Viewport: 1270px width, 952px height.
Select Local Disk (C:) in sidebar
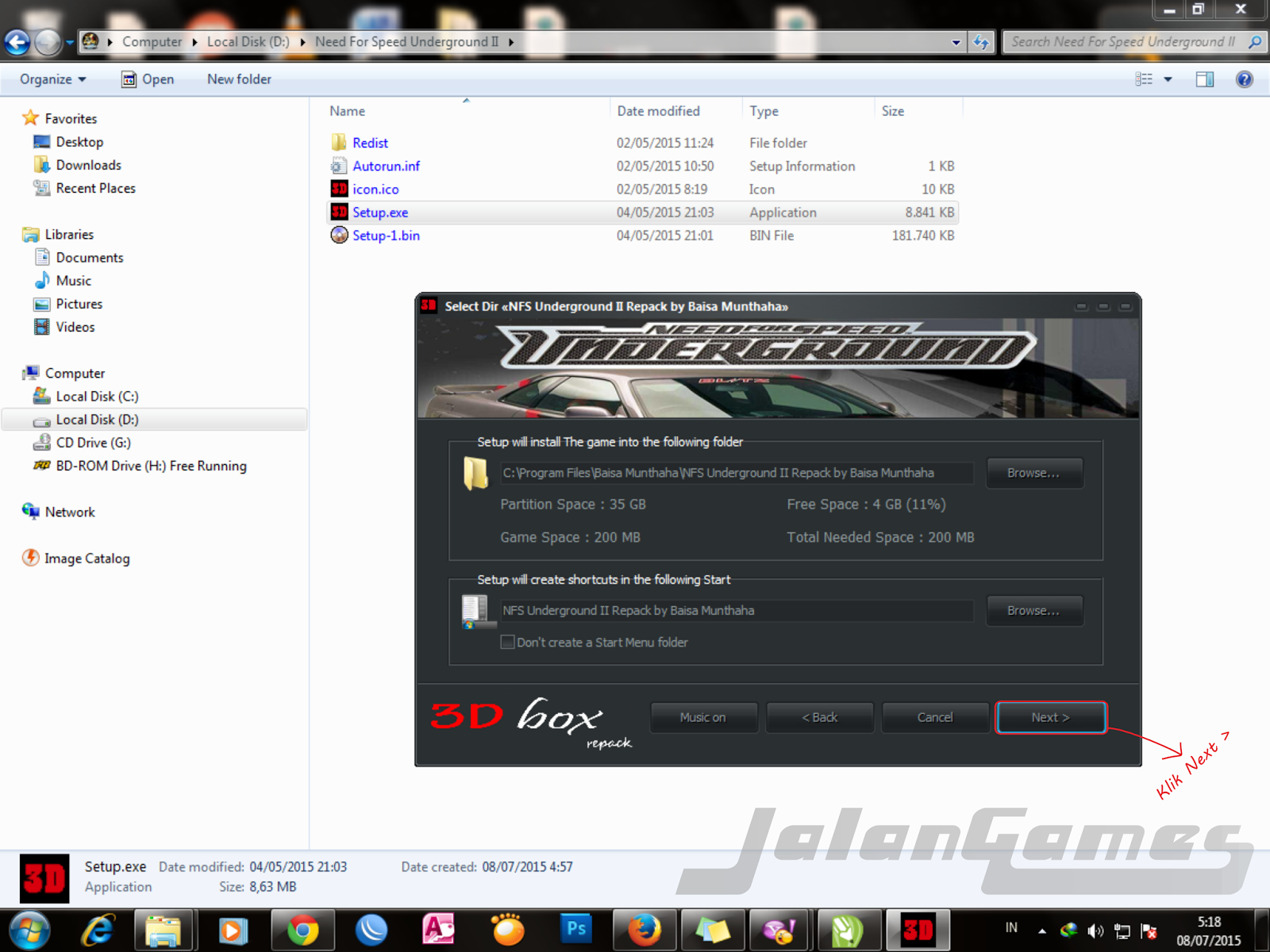[97, 397]
